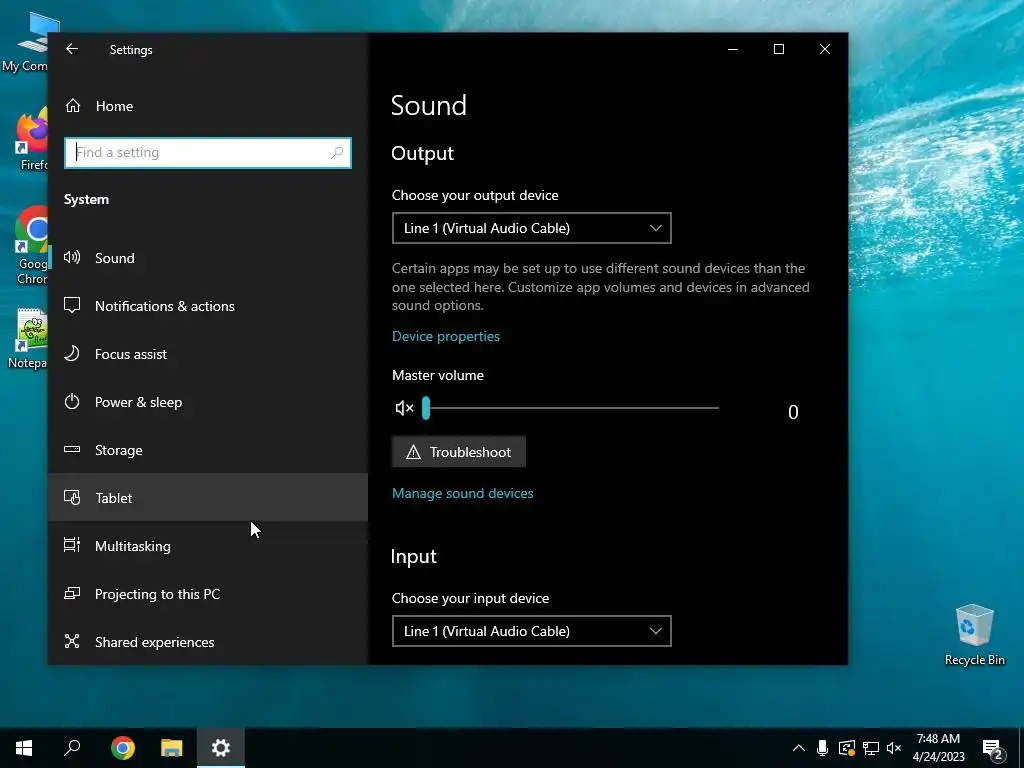Open Focus assist settings
Screen dimensions: 1024x768
(x=208, y=354)
